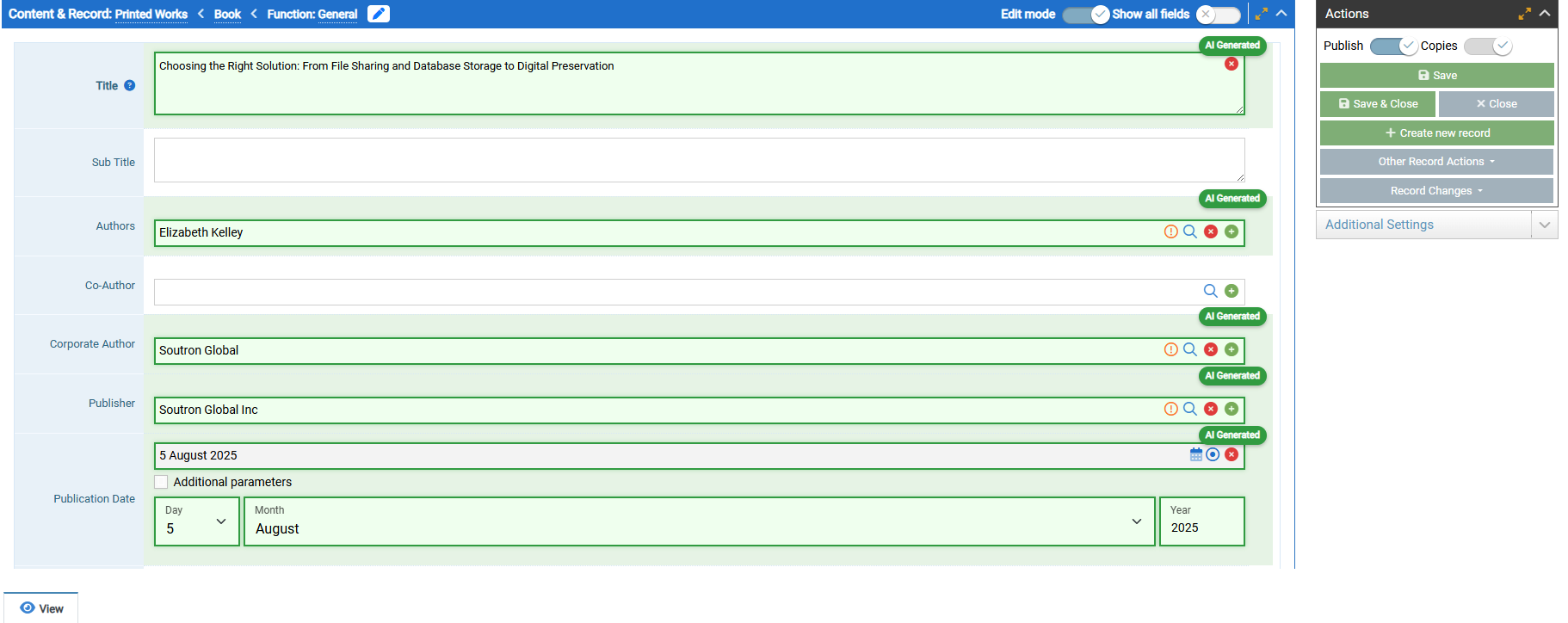Screen dimensions: 1568x623
Task: Navigate to Book breadcrumb link
Action: 227,15
